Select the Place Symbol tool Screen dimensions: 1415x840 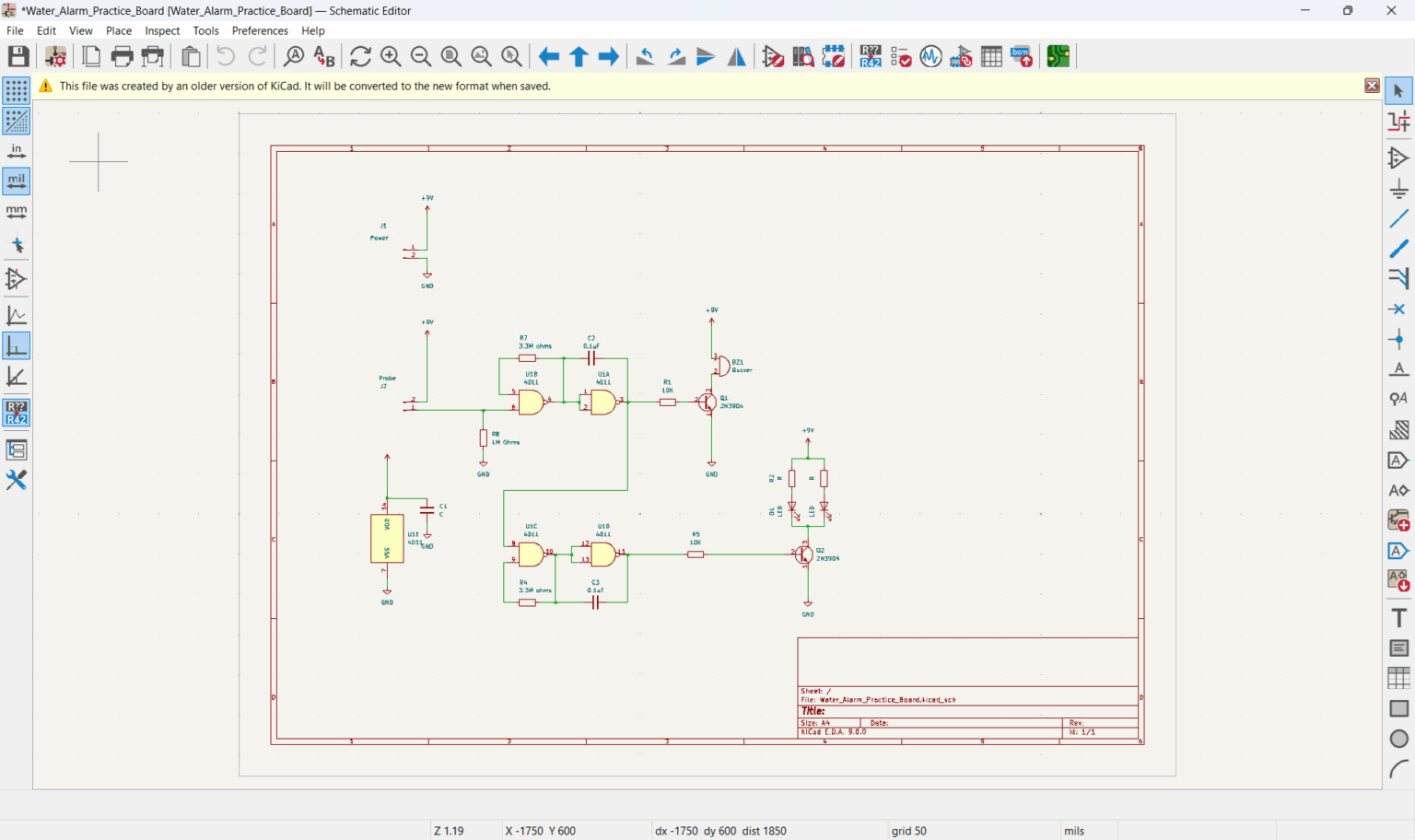[1398, 157]
